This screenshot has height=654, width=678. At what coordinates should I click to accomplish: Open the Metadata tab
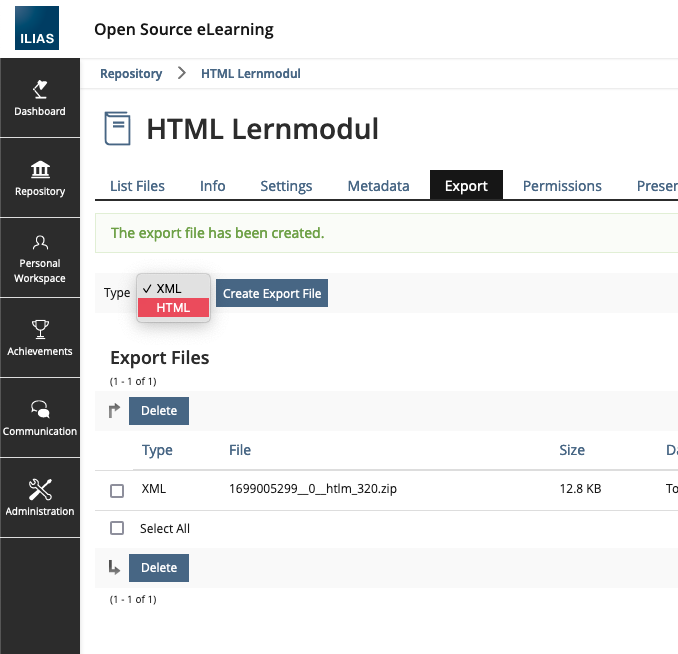pyautogui.click(x=378, y=186)
